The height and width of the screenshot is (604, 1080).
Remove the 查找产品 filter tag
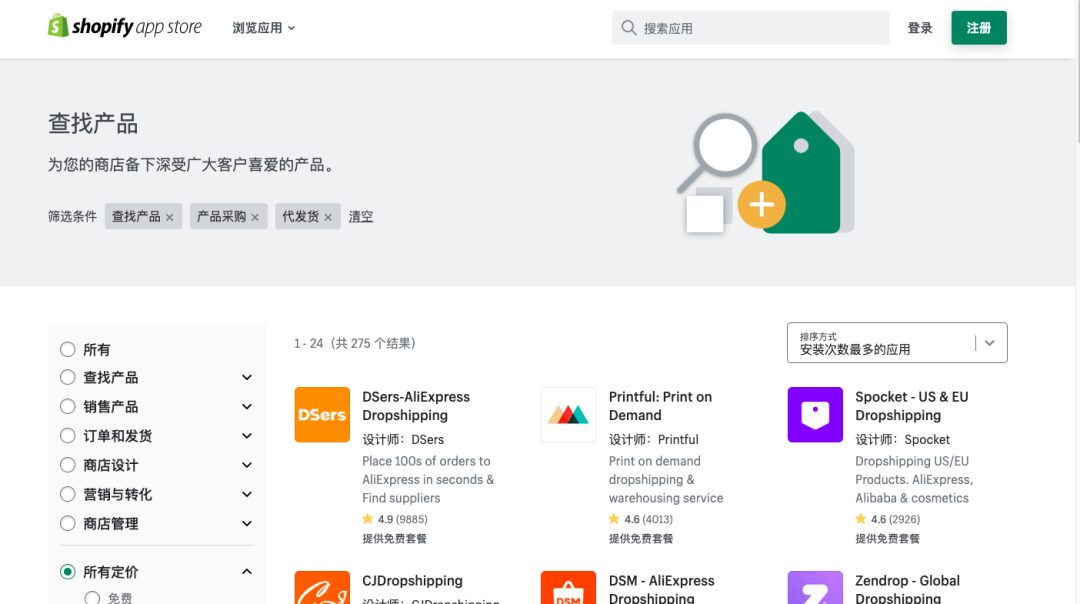169,217
